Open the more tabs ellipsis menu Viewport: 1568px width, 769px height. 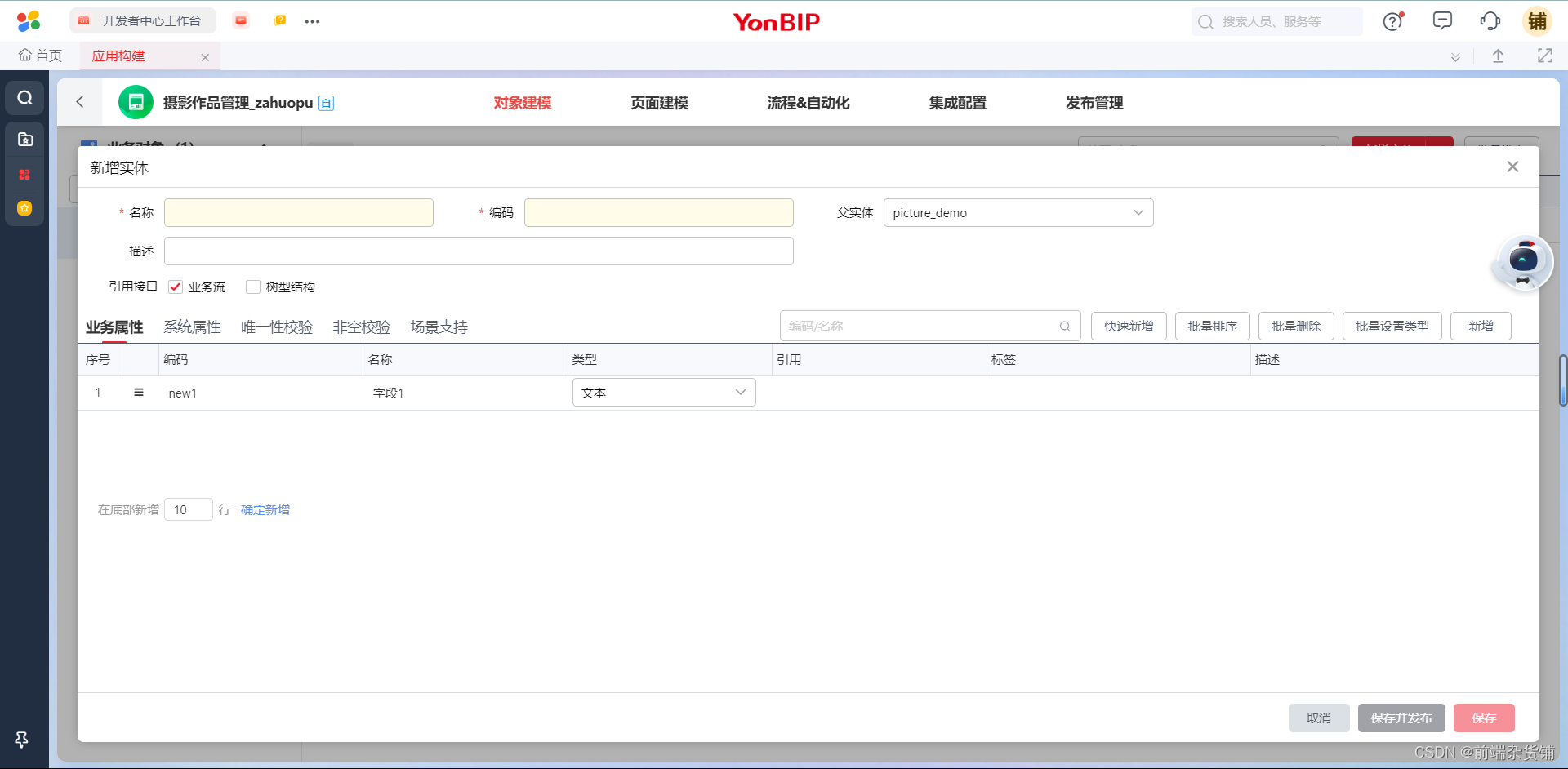point(312,21)
